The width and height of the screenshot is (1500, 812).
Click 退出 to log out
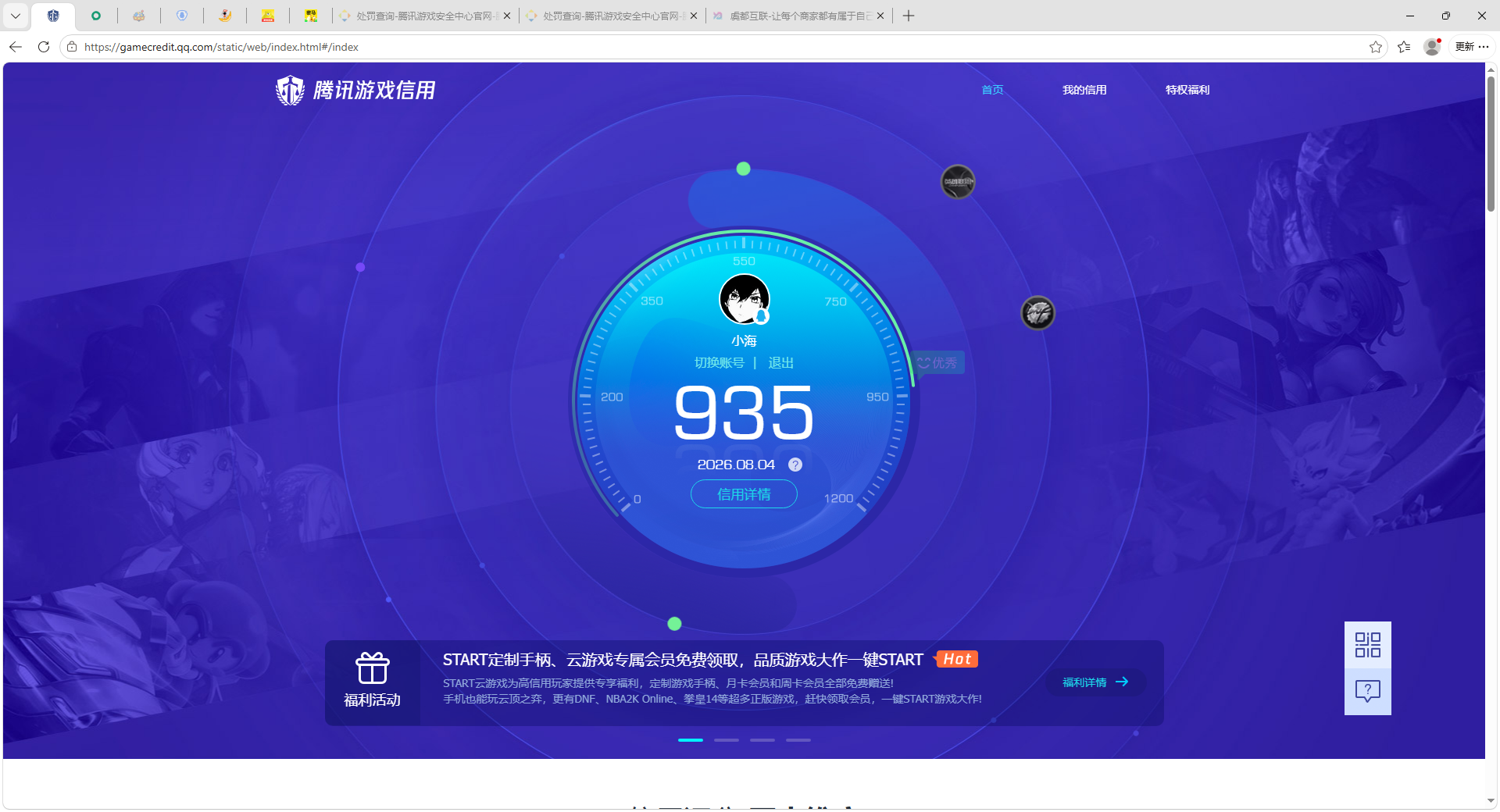[x=780, y=363]
